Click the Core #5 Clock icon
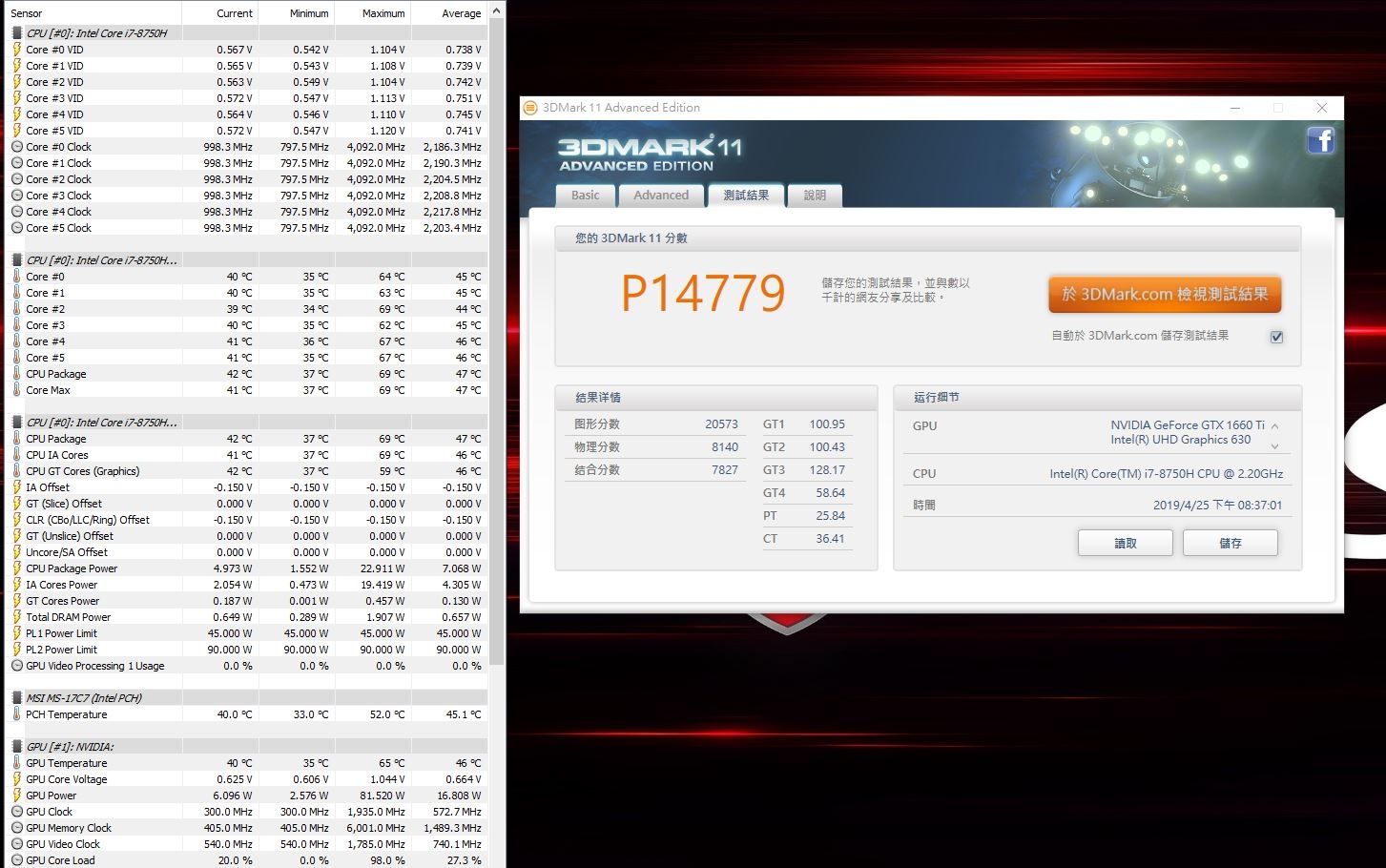 (x=17, y=228)
